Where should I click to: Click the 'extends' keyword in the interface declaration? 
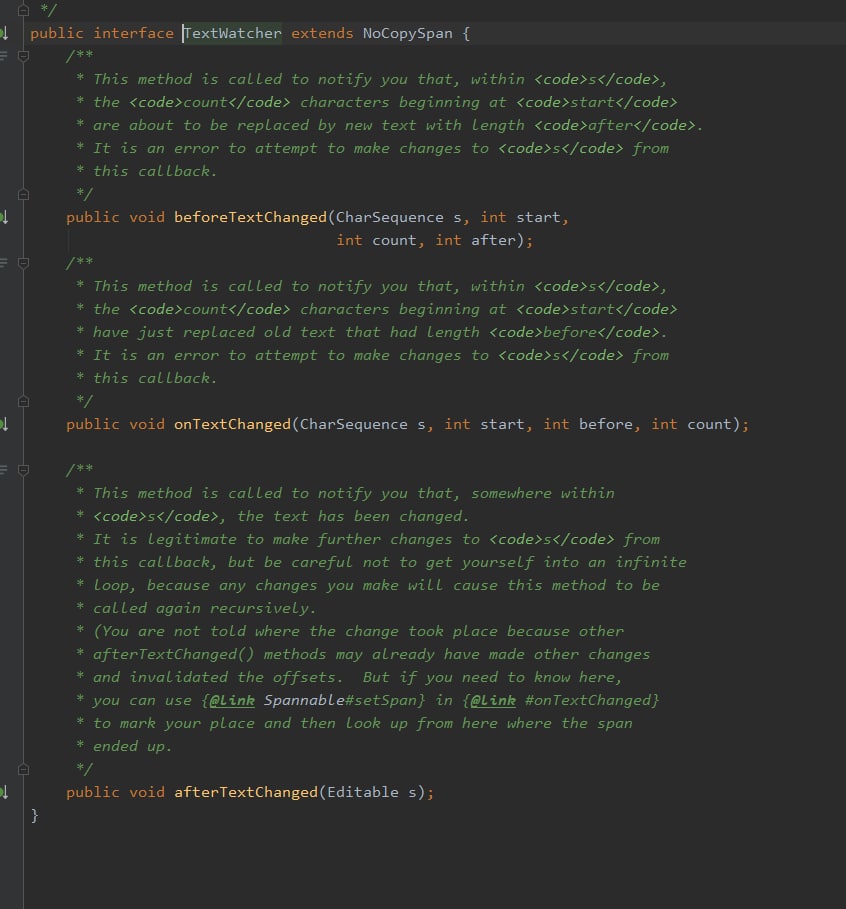coord(322,33)
